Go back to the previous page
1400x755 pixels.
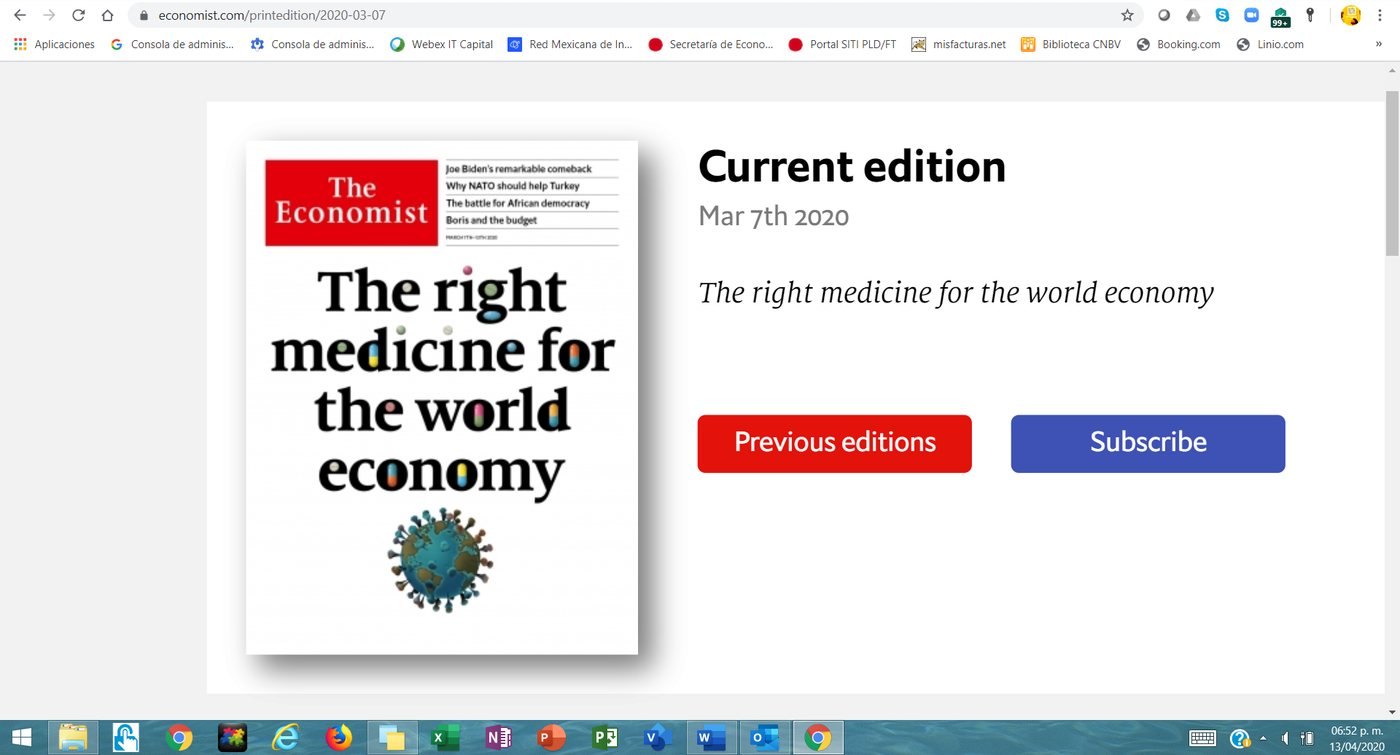[19, 15]
